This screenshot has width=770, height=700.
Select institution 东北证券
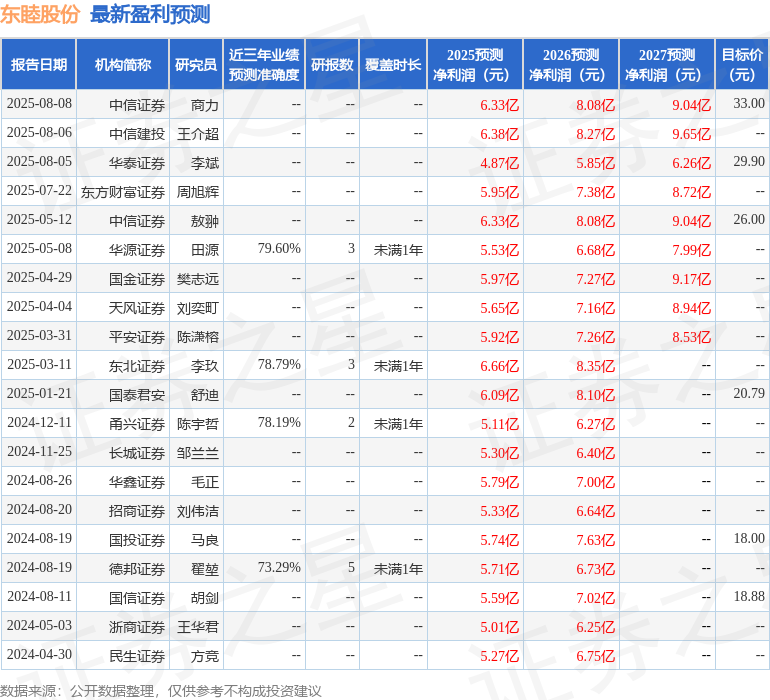pyautogui.click(x=137, y=366)
